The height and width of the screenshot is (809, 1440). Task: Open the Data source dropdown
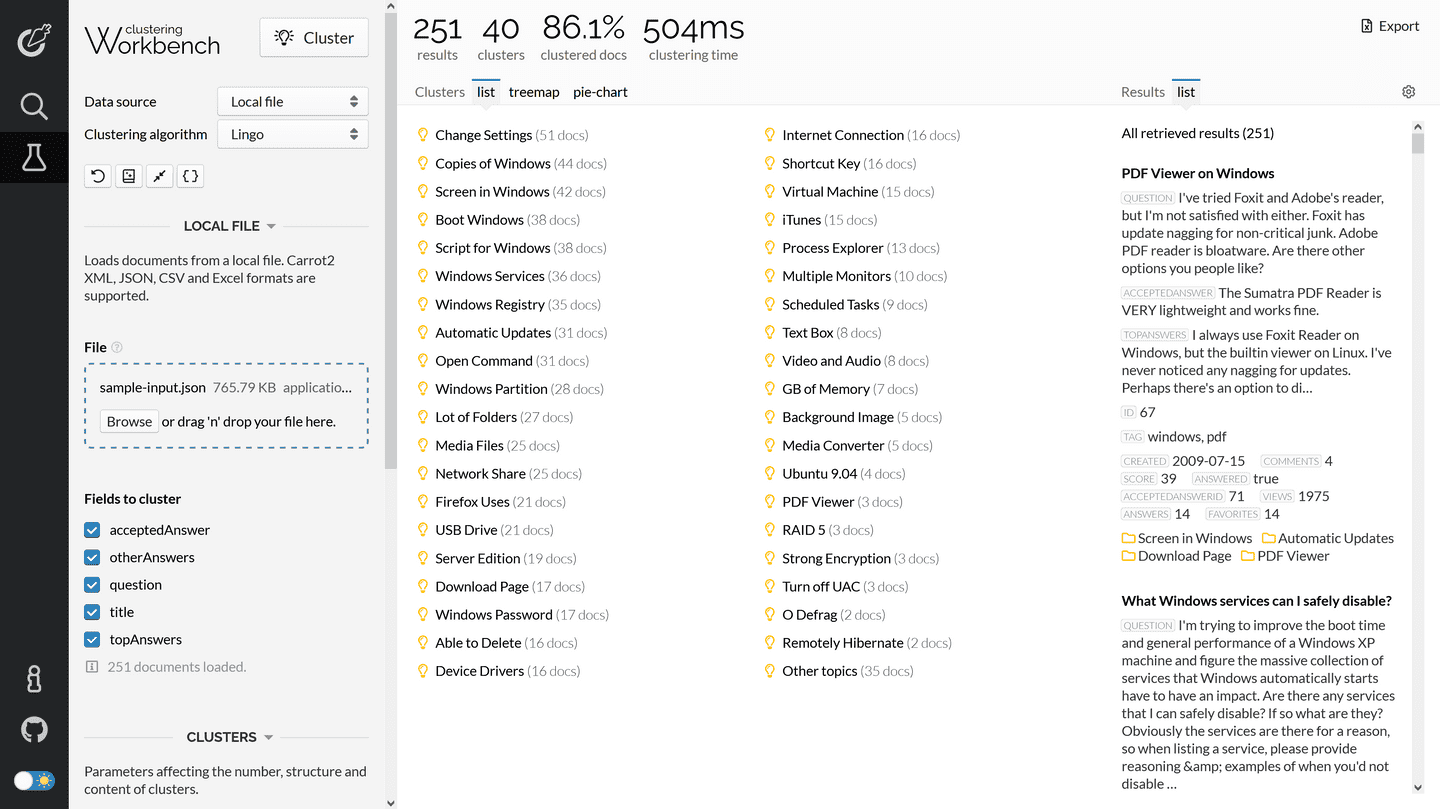pyautogui.click(x=292, y=102)
